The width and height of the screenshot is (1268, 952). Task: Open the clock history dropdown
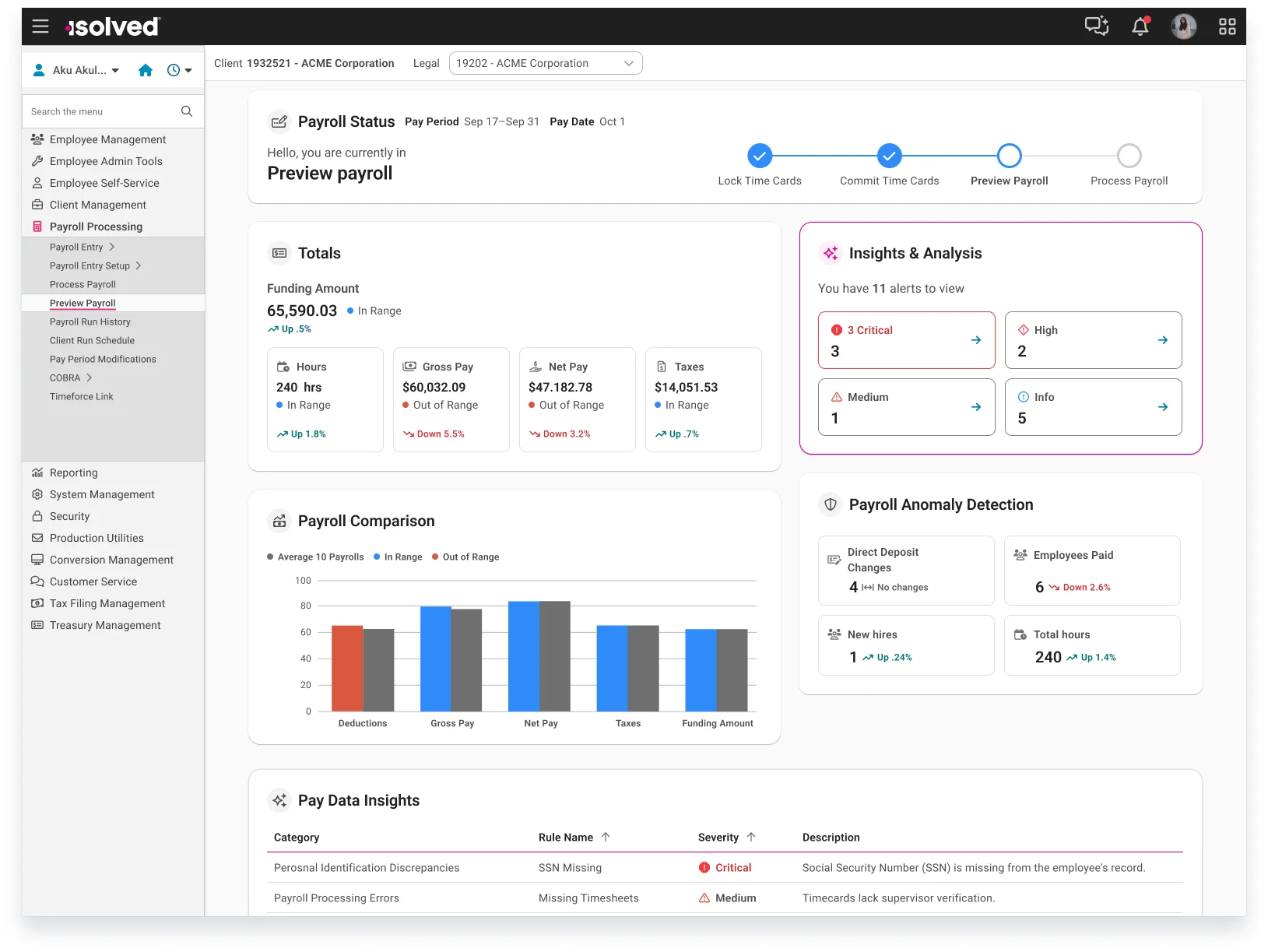coord(180,70)
